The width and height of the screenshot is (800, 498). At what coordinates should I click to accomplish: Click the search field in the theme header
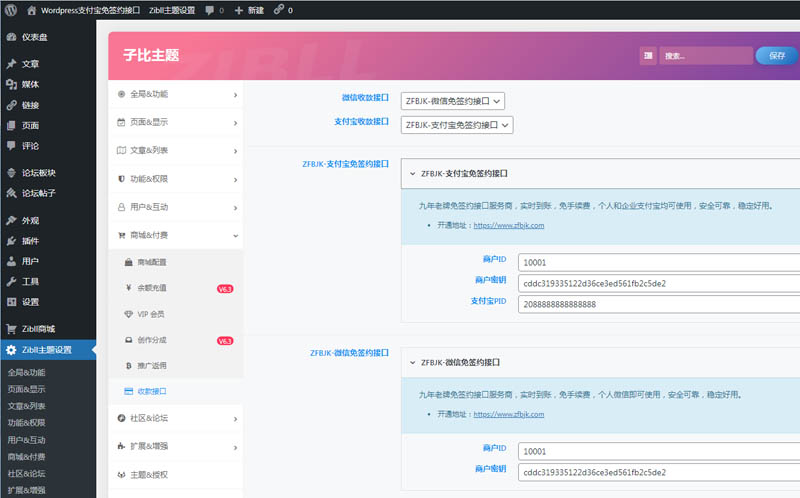pos(706,56)
